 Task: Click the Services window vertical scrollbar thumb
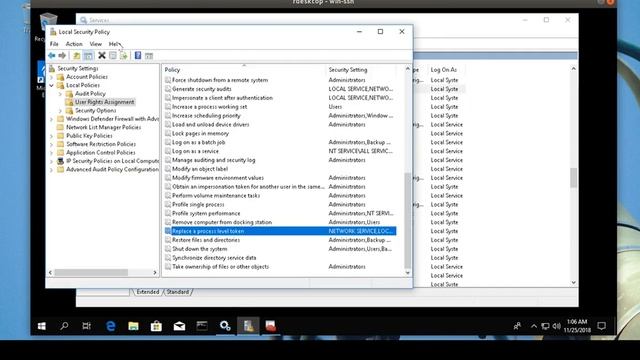click(573, 178)
